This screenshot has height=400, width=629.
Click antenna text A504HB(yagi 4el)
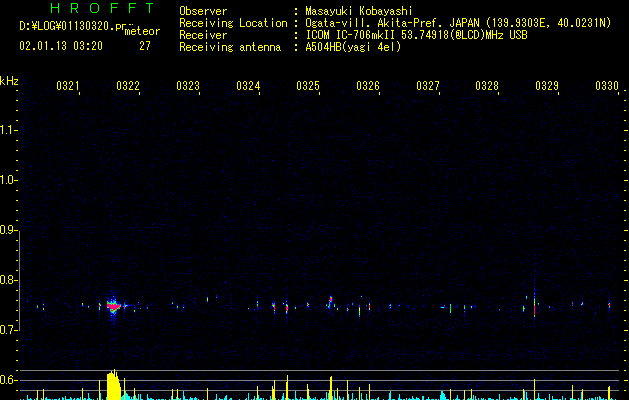click(353, 47)
